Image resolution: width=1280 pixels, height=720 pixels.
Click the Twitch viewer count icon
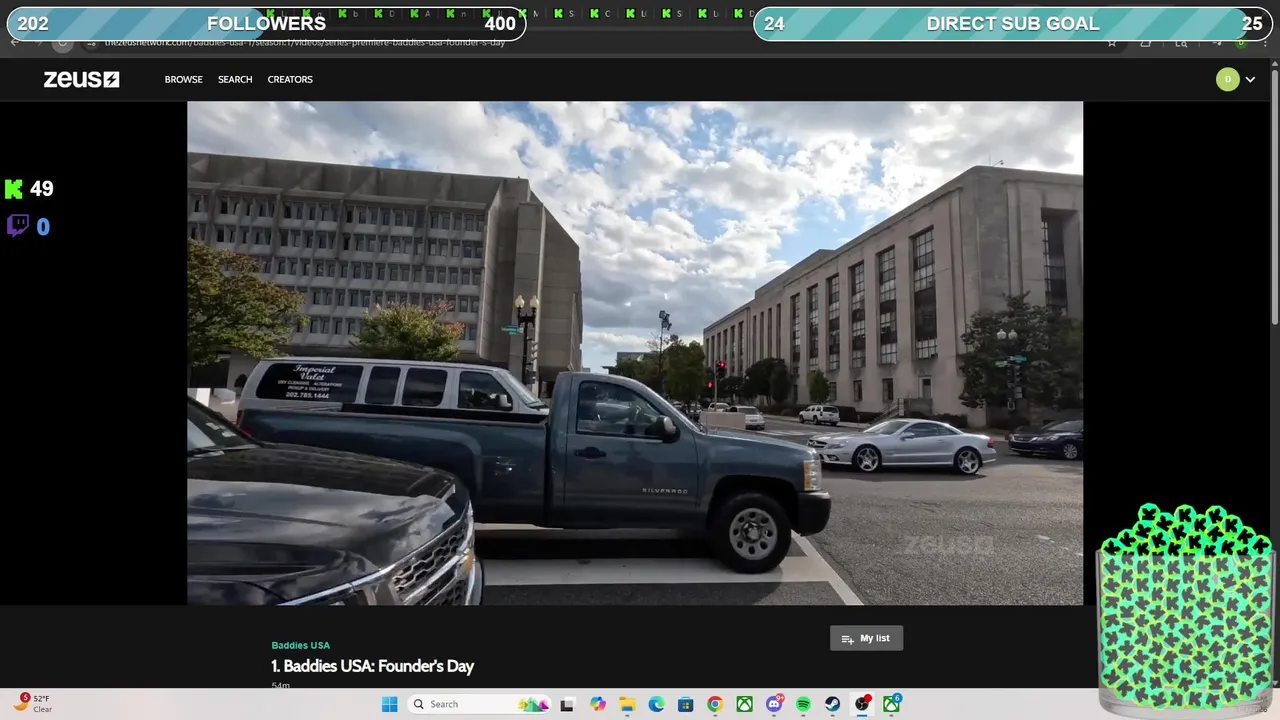tap(17, 226)
